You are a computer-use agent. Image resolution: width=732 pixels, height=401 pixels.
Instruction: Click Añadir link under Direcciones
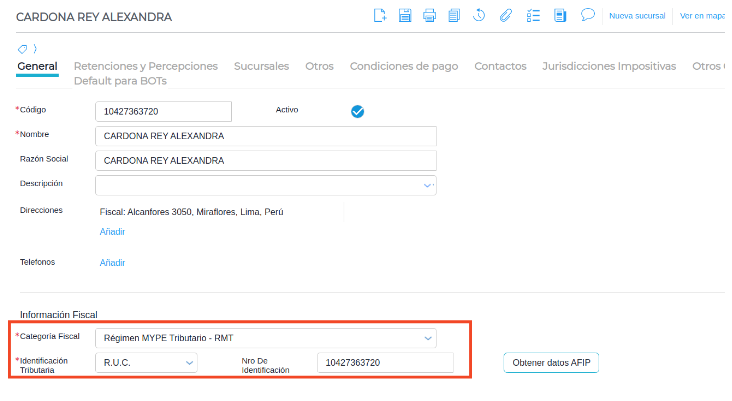point(112,231)
